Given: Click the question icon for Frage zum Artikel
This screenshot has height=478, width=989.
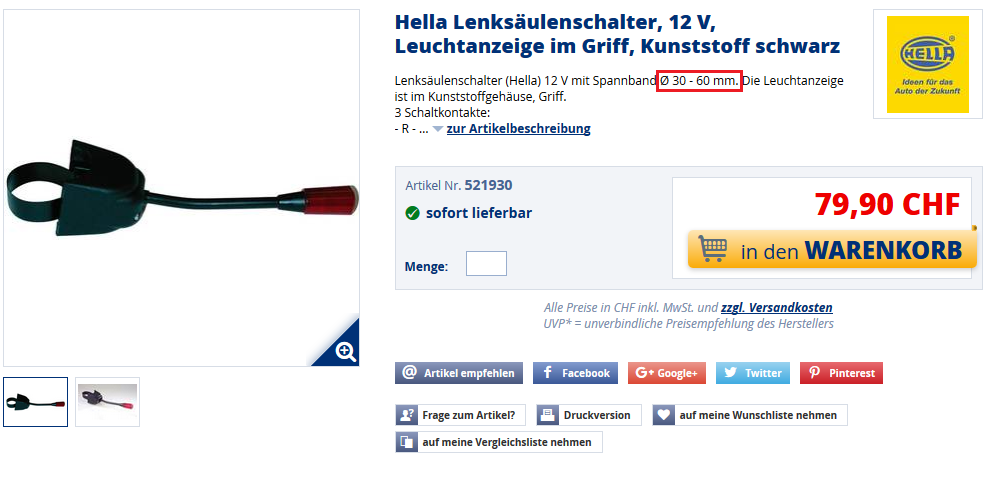Looking at the screenshot, I should 406,415.
